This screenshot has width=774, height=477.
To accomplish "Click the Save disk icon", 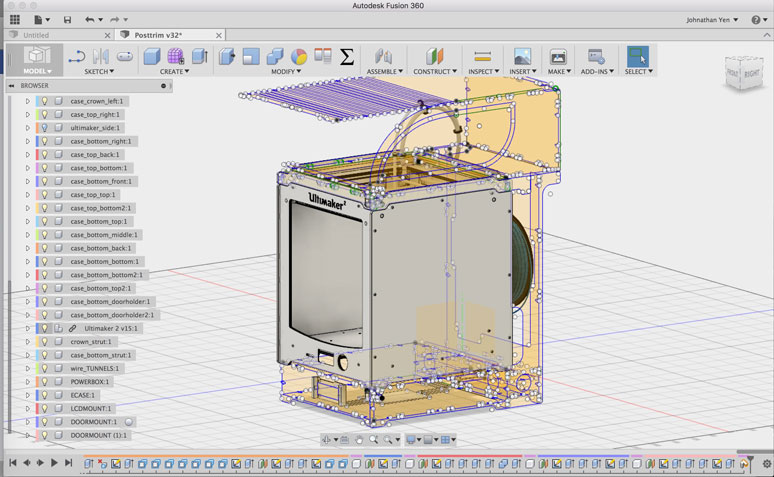I will point(67,20).
